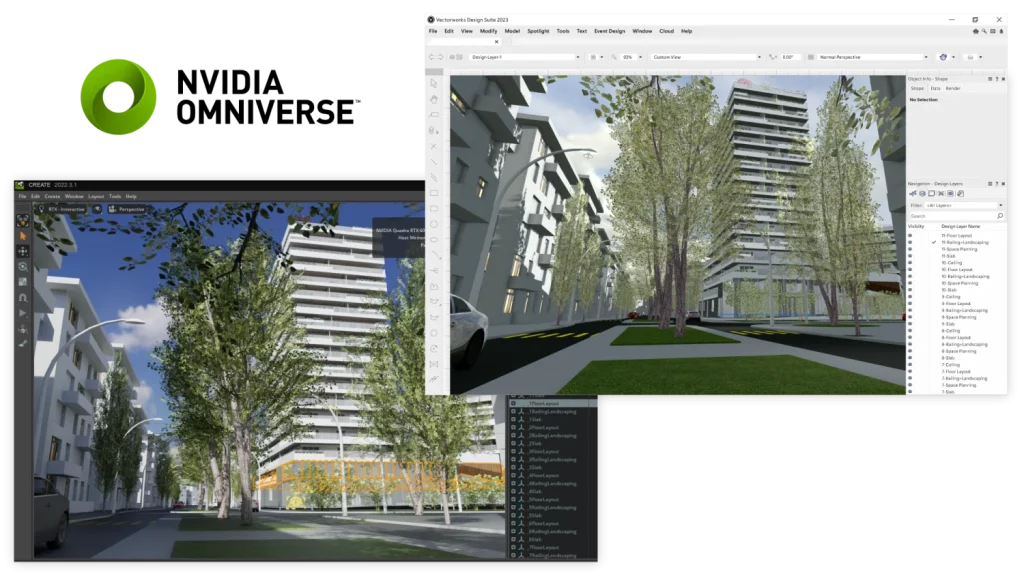This screenshot has height=576, width=1024.
Task: Click the play button in Create toolbar
Action: [23, 313]
